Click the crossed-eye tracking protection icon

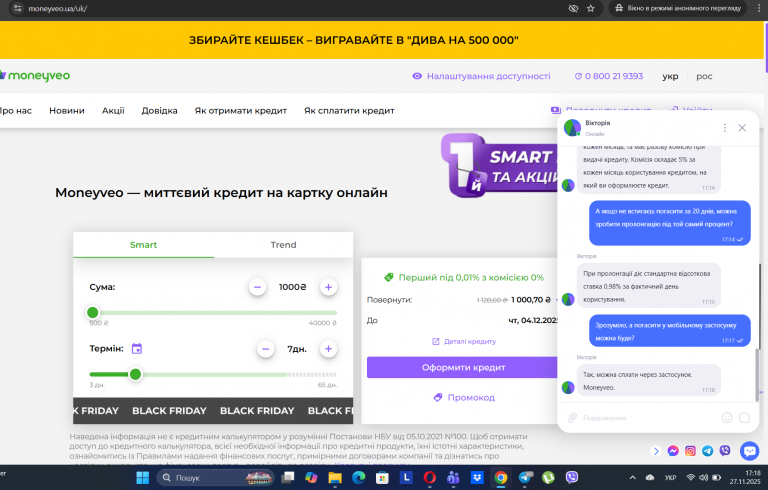click(x=573, y=8)
